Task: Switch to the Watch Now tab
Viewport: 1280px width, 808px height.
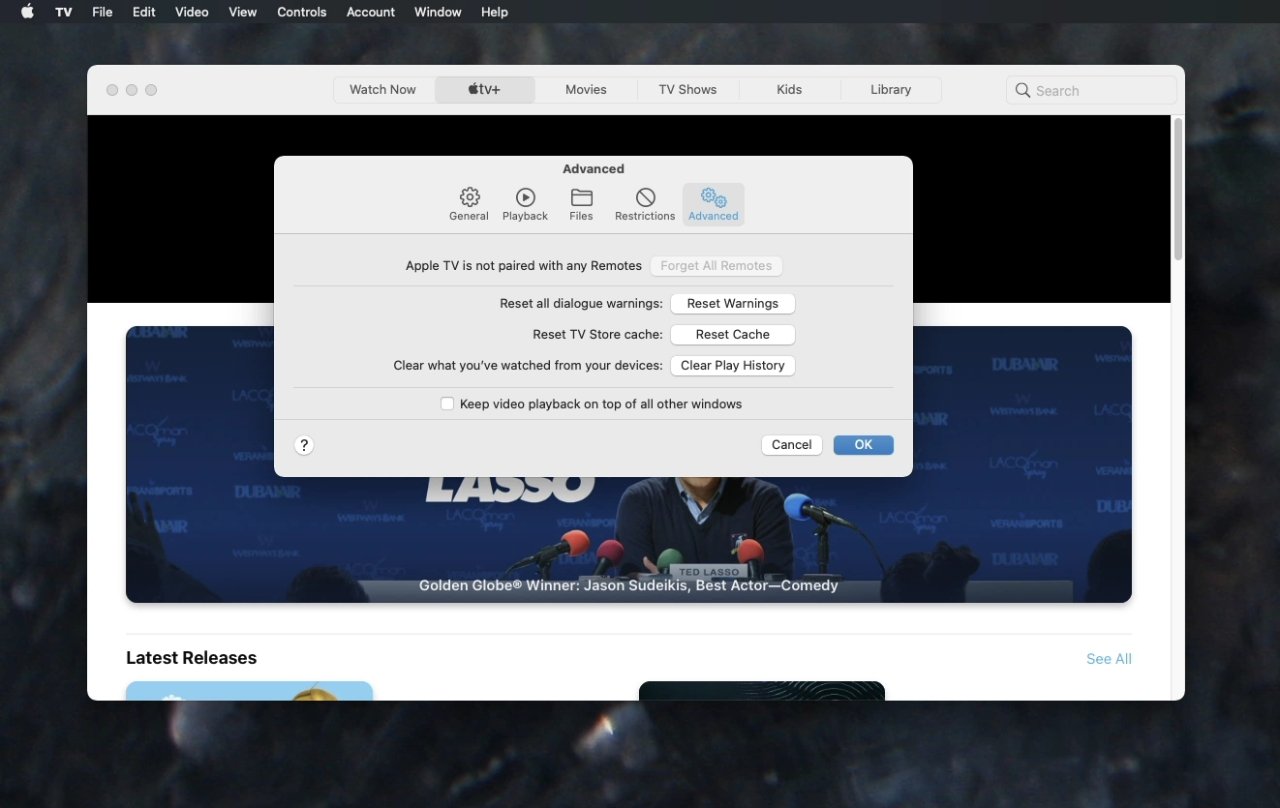Action: coord(383,90)
